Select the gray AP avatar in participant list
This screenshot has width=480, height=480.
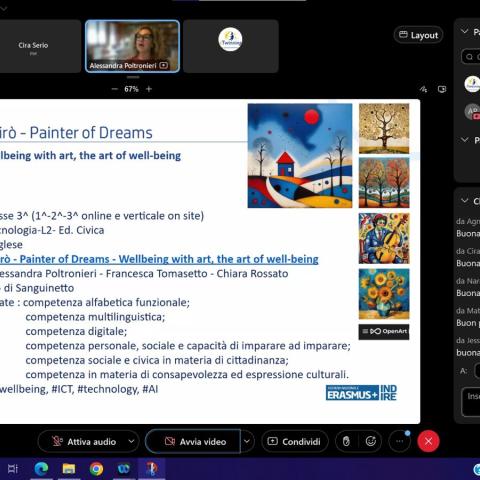coord(472,111)
